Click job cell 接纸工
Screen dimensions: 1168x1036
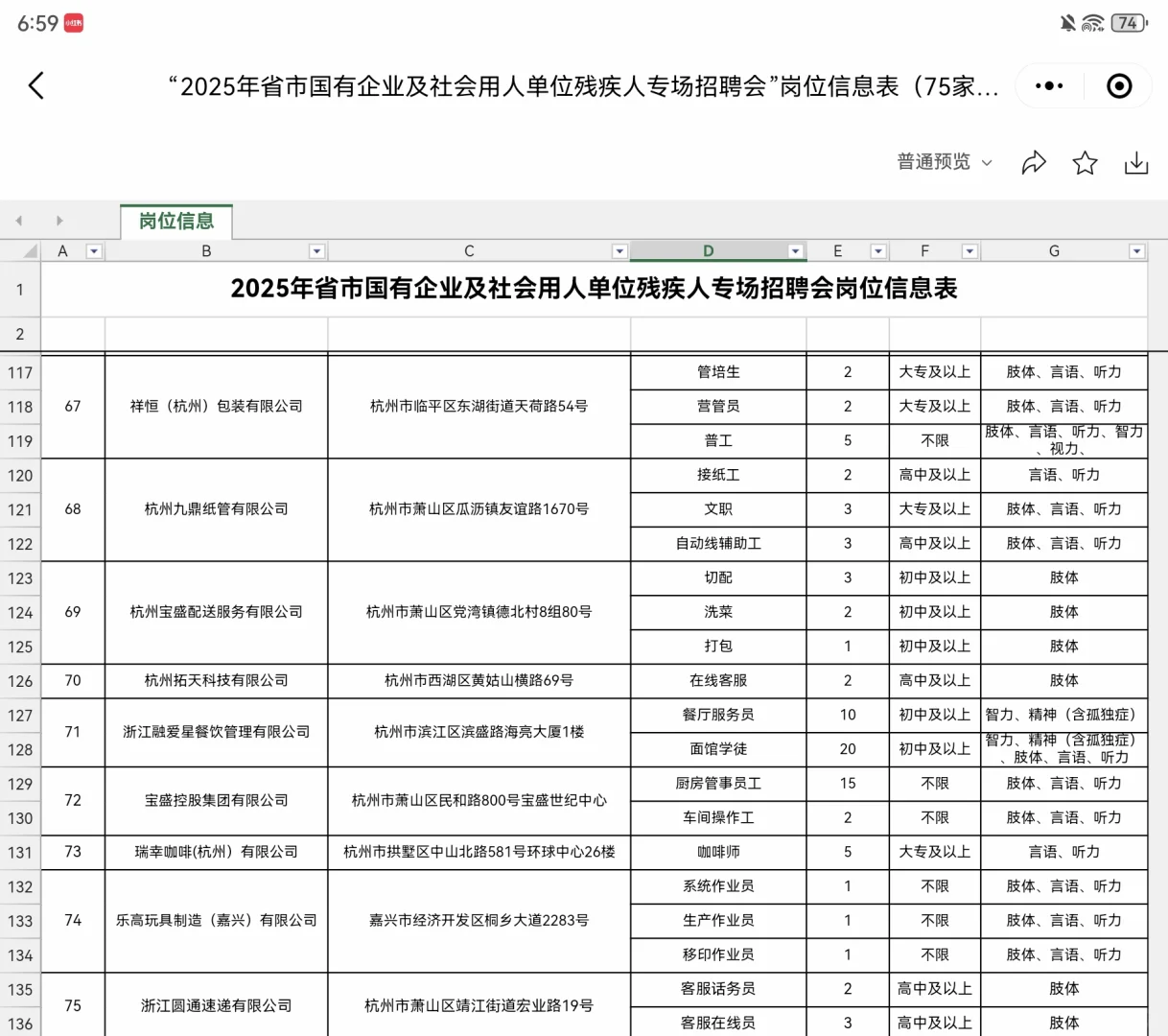[718, 475]
